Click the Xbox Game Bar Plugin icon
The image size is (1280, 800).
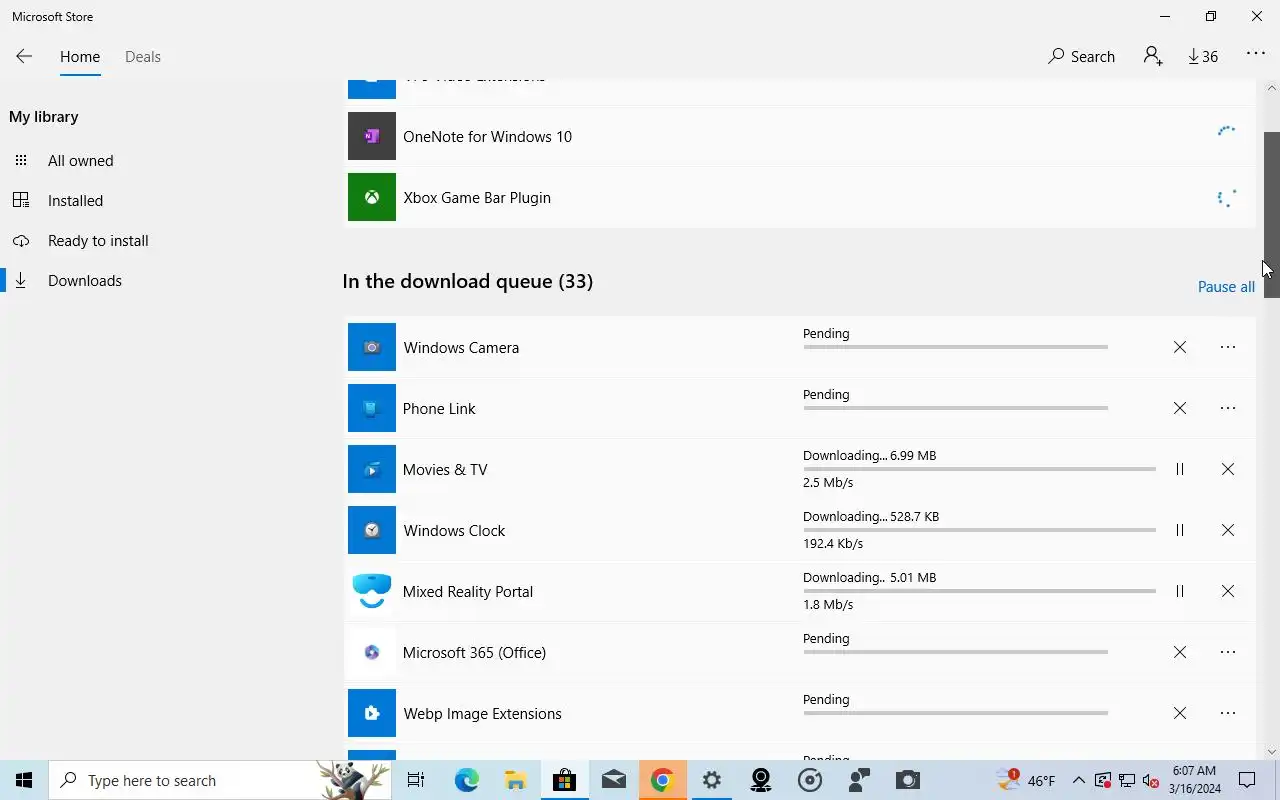pyautogui.click(x=372, y=197)
